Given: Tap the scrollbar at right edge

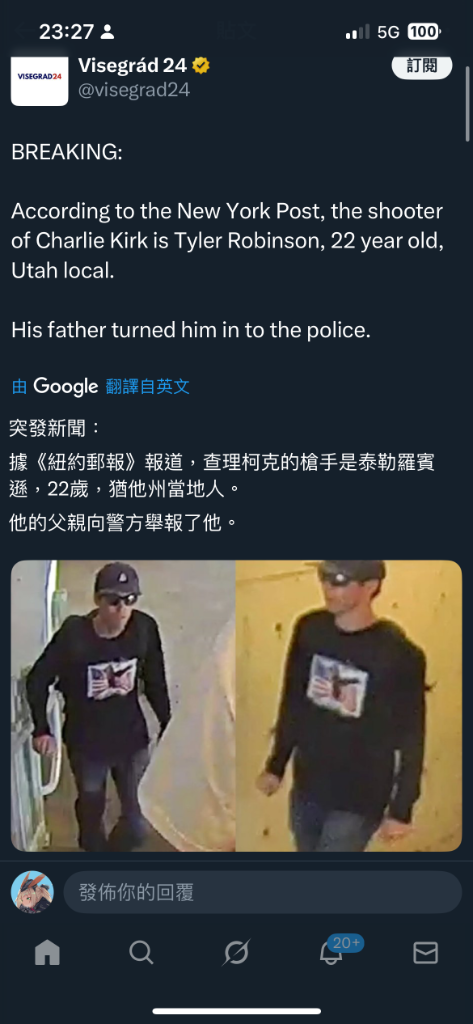Looking at the screenshot, I should pyautogui.click(x=468, y=103).
